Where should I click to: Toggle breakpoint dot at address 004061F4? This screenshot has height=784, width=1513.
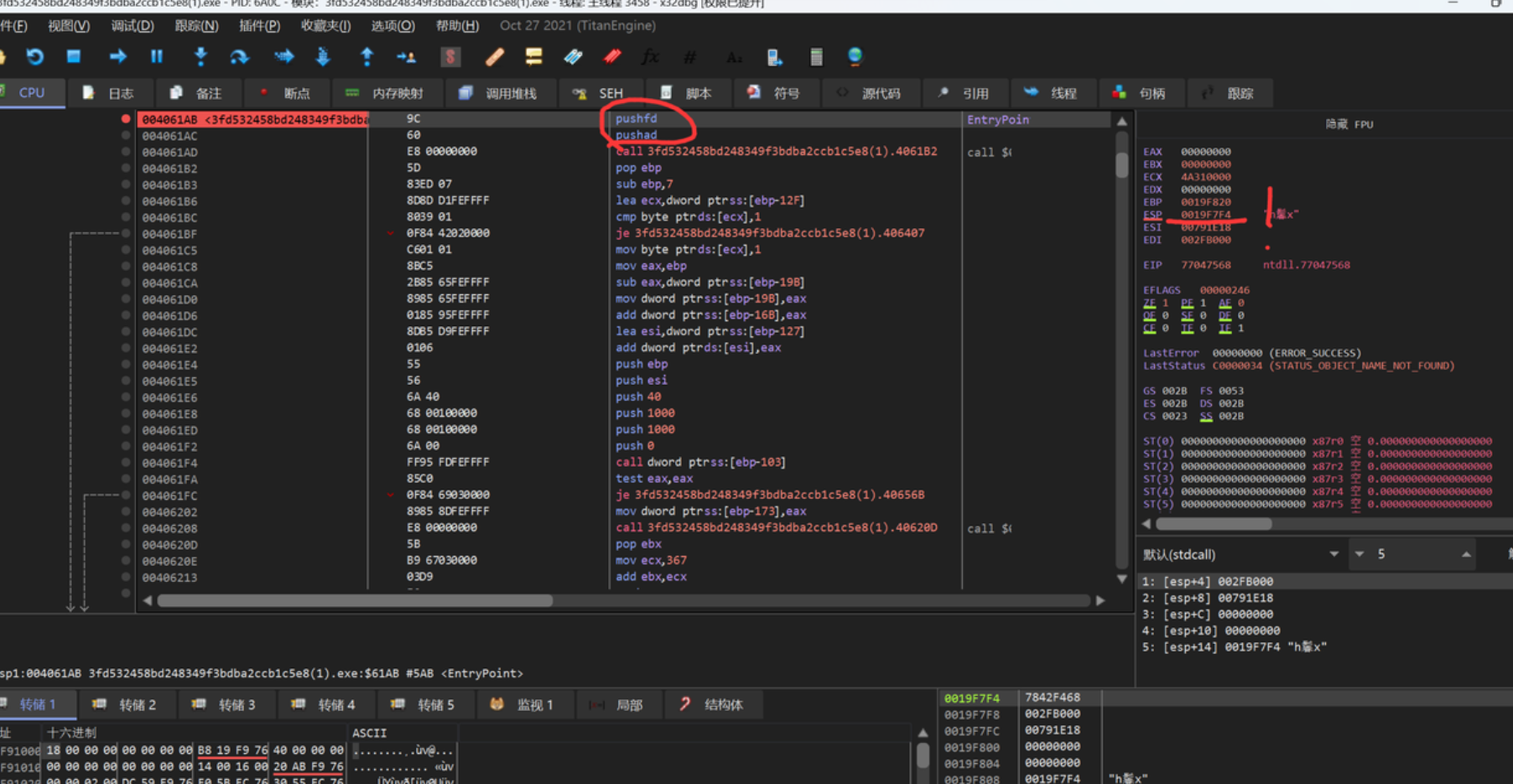(x=126, y=462)
